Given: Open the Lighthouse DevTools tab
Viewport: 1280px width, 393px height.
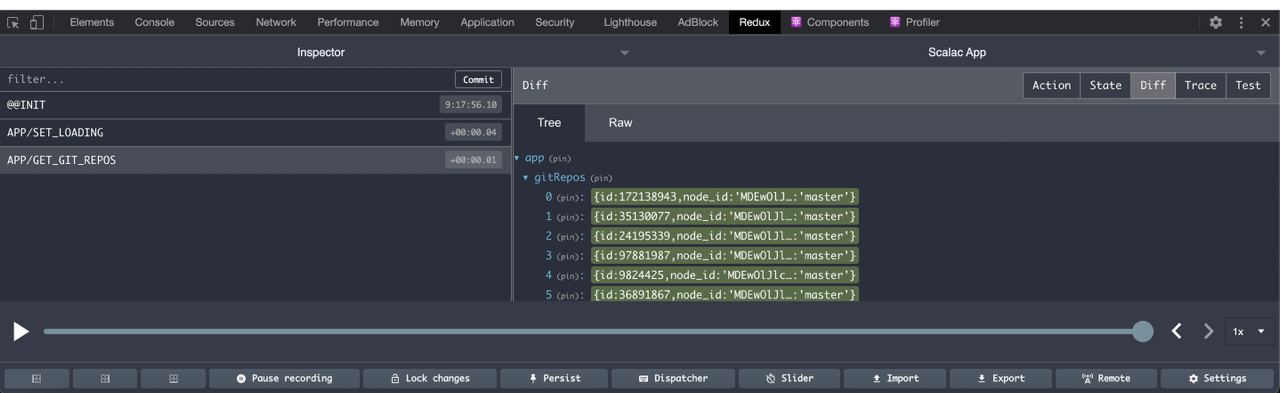Looking at the screenshot, I should [x=631, y=22].
